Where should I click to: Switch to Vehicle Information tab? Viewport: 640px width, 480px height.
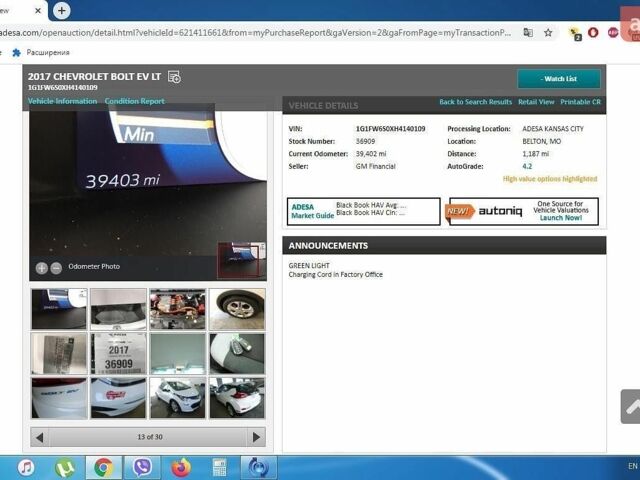point(62,101)
